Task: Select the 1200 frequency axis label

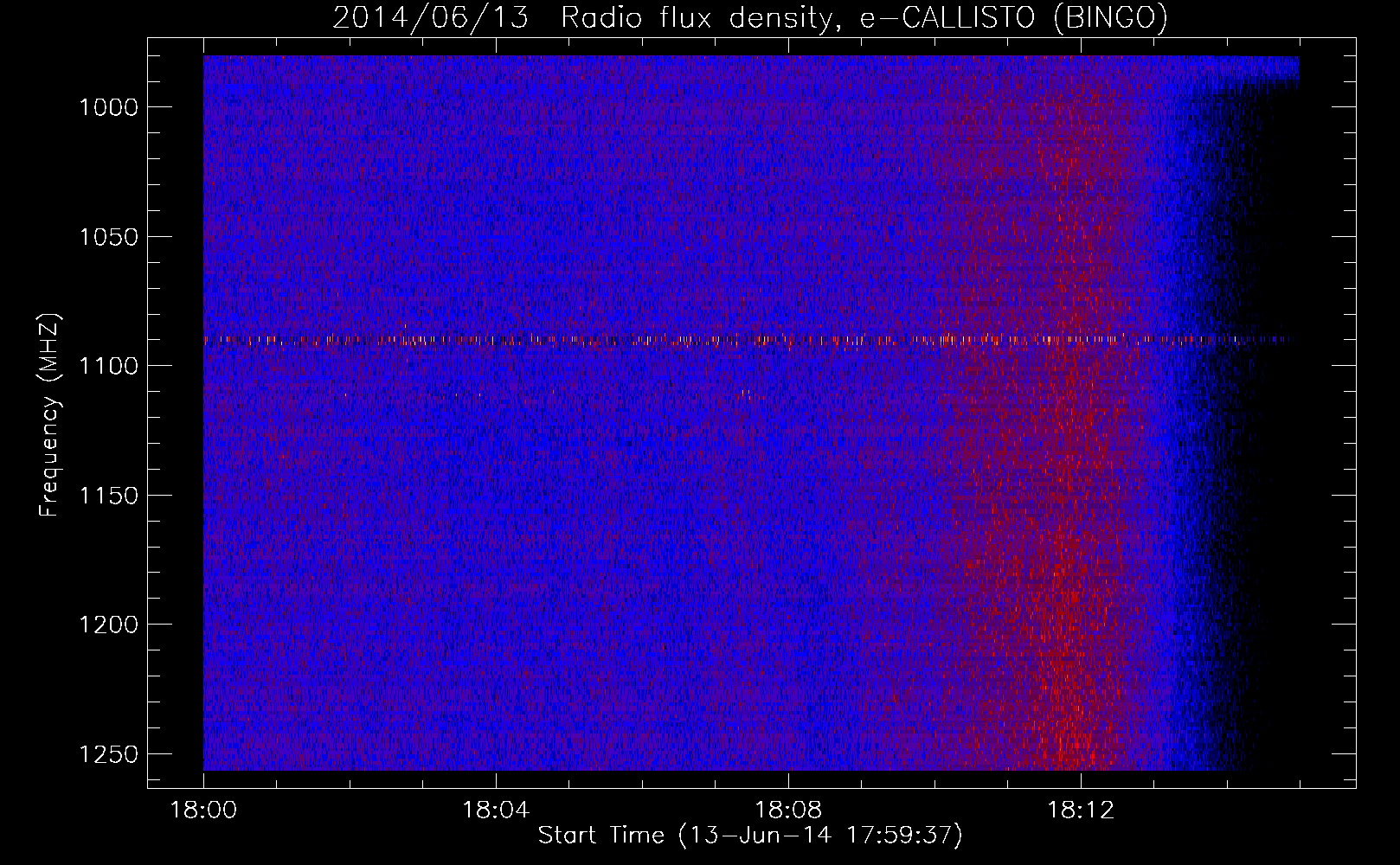Action: coord(108,625)
